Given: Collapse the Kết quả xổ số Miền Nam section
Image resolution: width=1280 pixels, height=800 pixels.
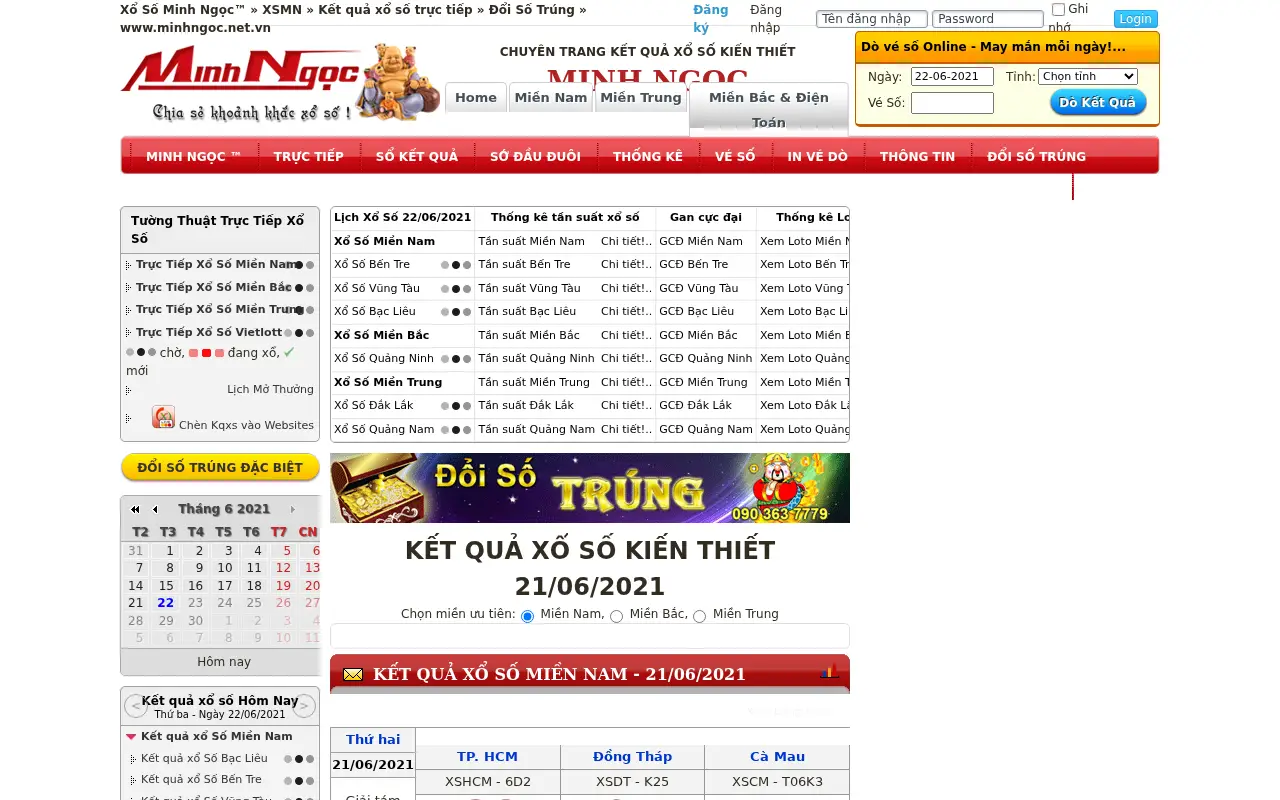Looking at the screenshot, I should pyautogui.click(x=131, y=737).
